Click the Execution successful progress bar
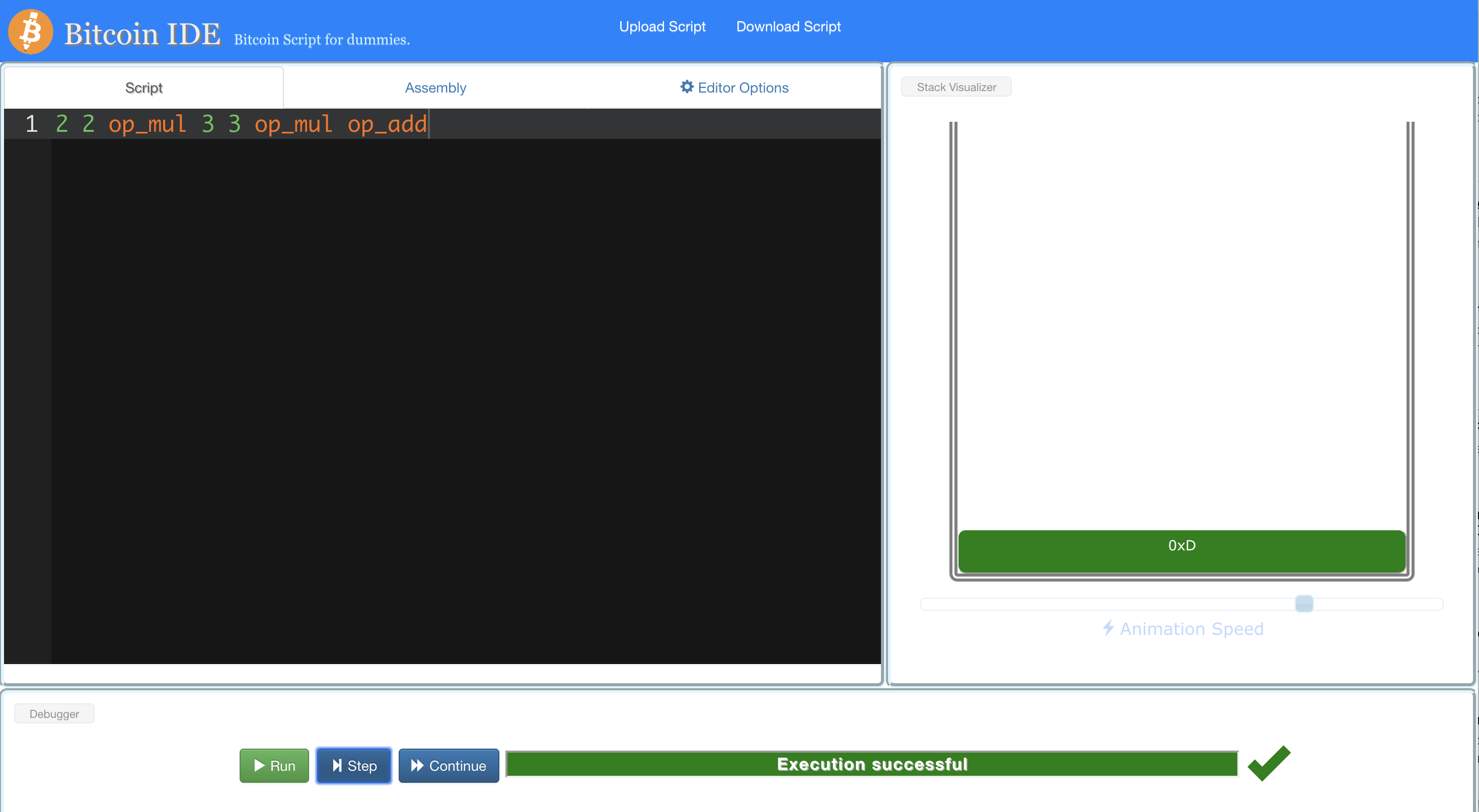Screen dimensions: 1479x812 click(872, 764)
